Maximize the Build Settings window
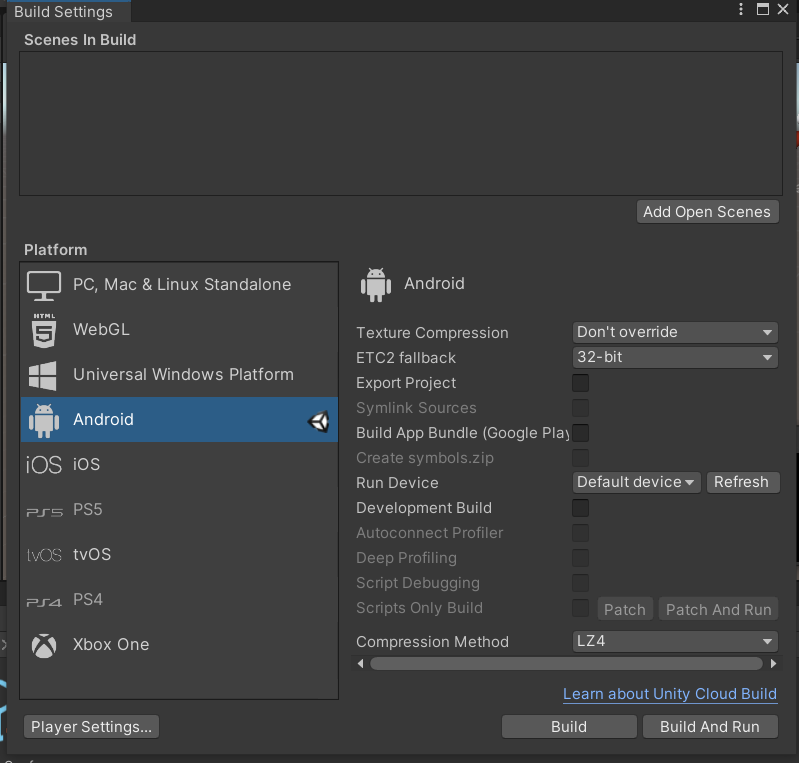Image resolution: width=799 pixels, height=763 pixels. coord(763,9)
